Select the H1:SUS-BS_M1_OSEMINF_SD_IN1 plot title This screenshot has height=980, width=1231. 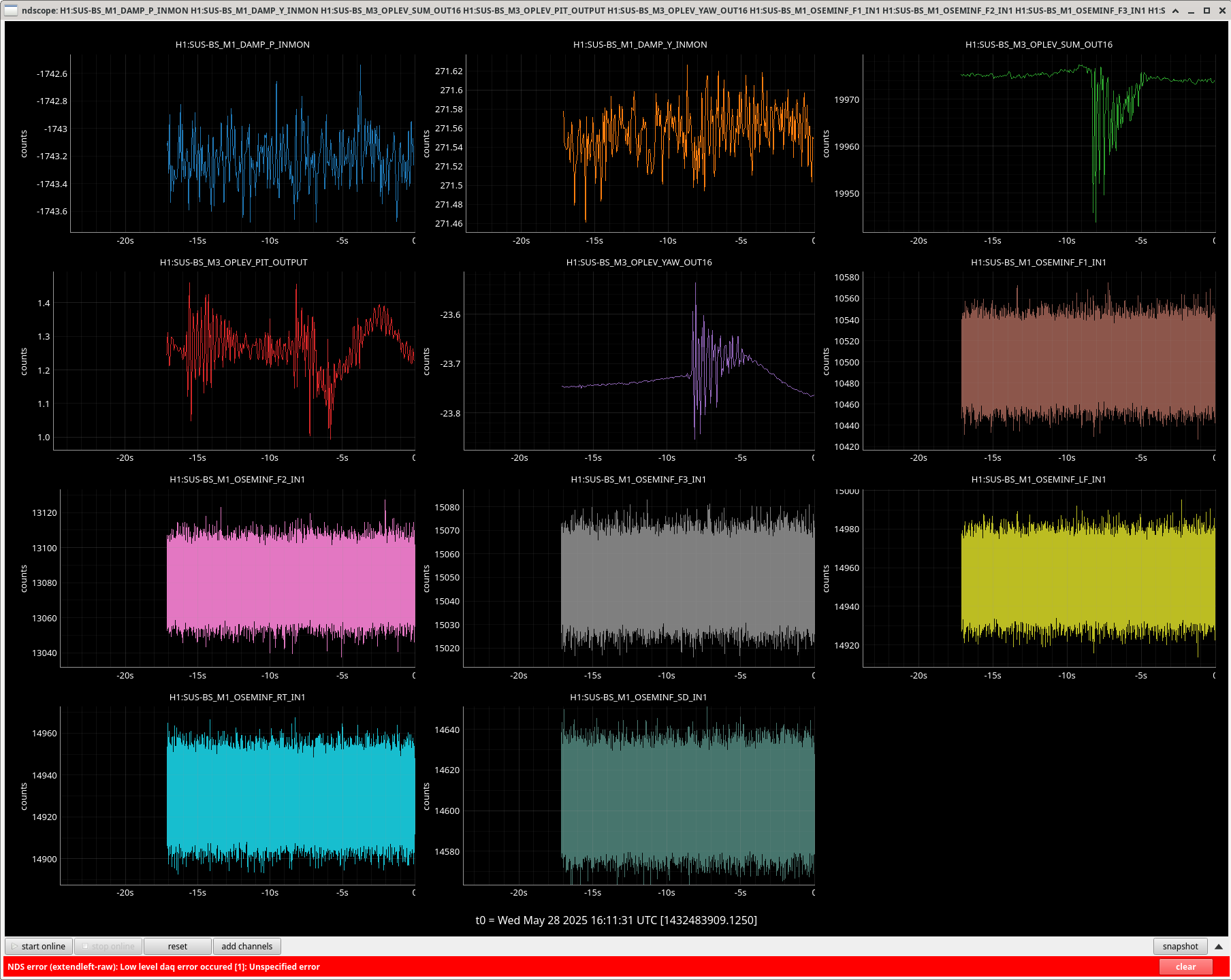coord(639,697)
